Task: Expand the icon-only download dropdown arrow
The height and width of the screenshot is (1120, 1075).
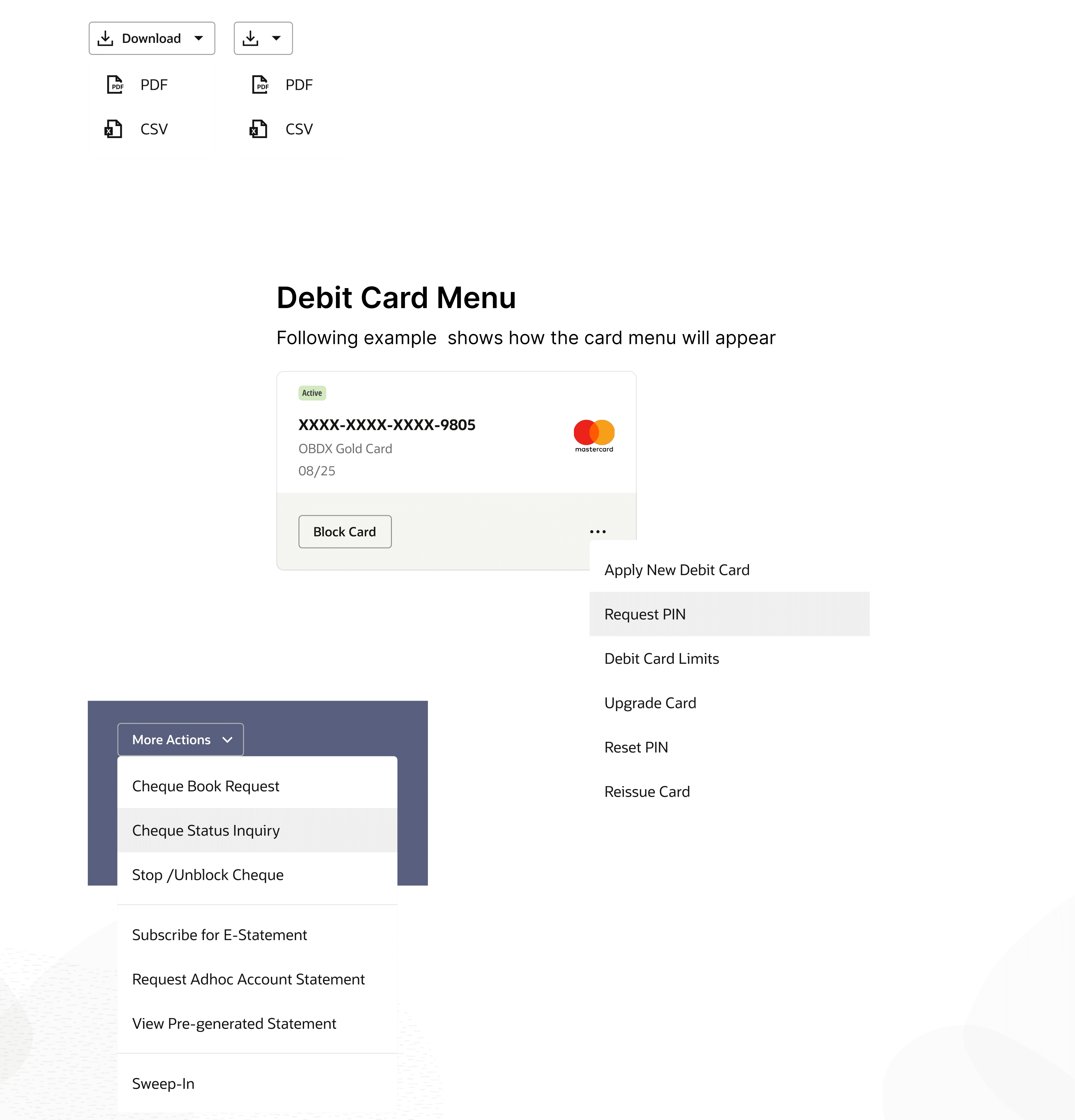Action: [276, 38]
